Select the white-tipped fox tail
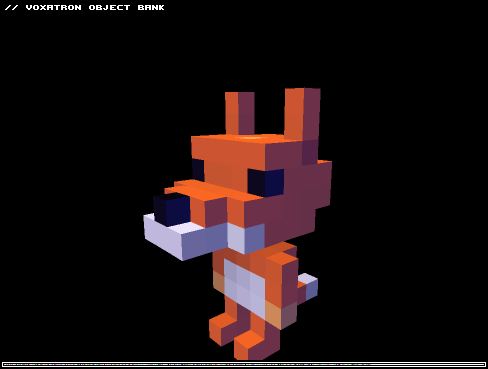Screen dimensions: 488x369 tap(307, 287)
